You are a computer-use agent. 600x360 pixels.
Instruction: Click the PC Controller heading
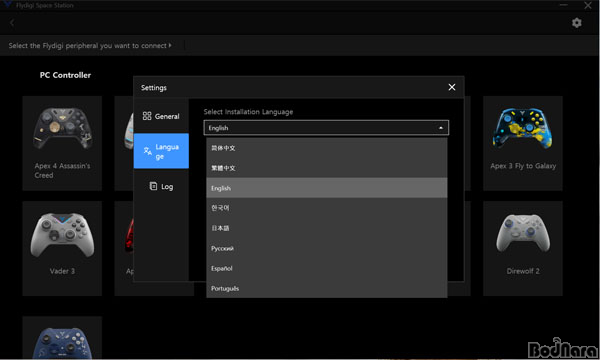[65, 75]
